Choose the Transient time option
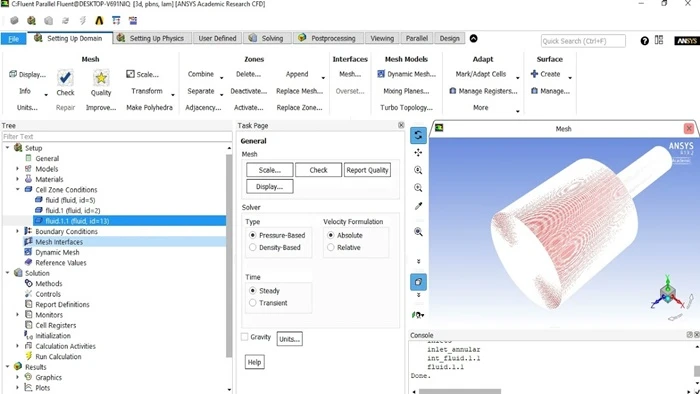 [253, 303]
